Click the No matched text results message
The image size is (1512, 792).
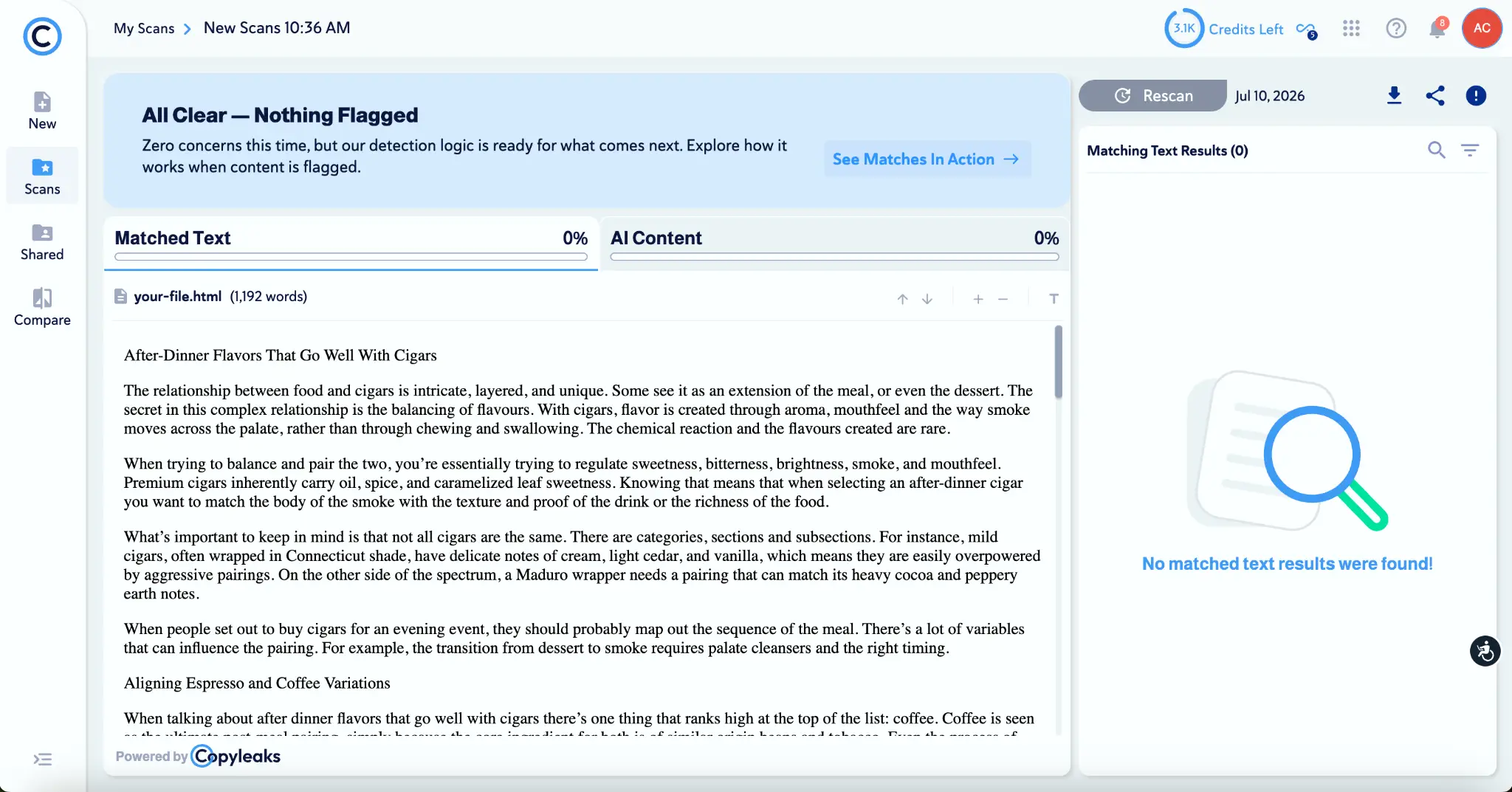point(1287,564)
